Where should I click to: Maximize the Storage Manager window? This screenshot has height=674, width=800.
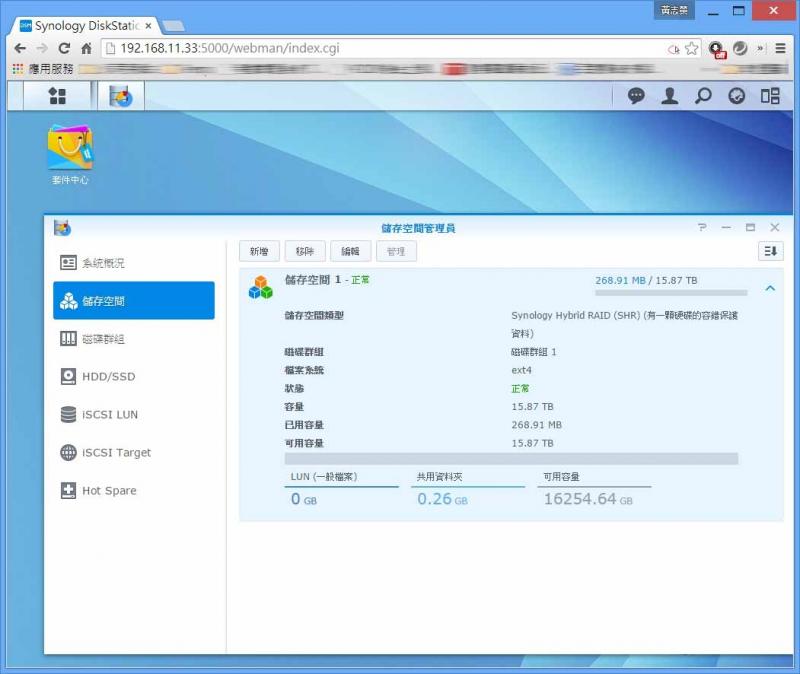tap(750, 228)
